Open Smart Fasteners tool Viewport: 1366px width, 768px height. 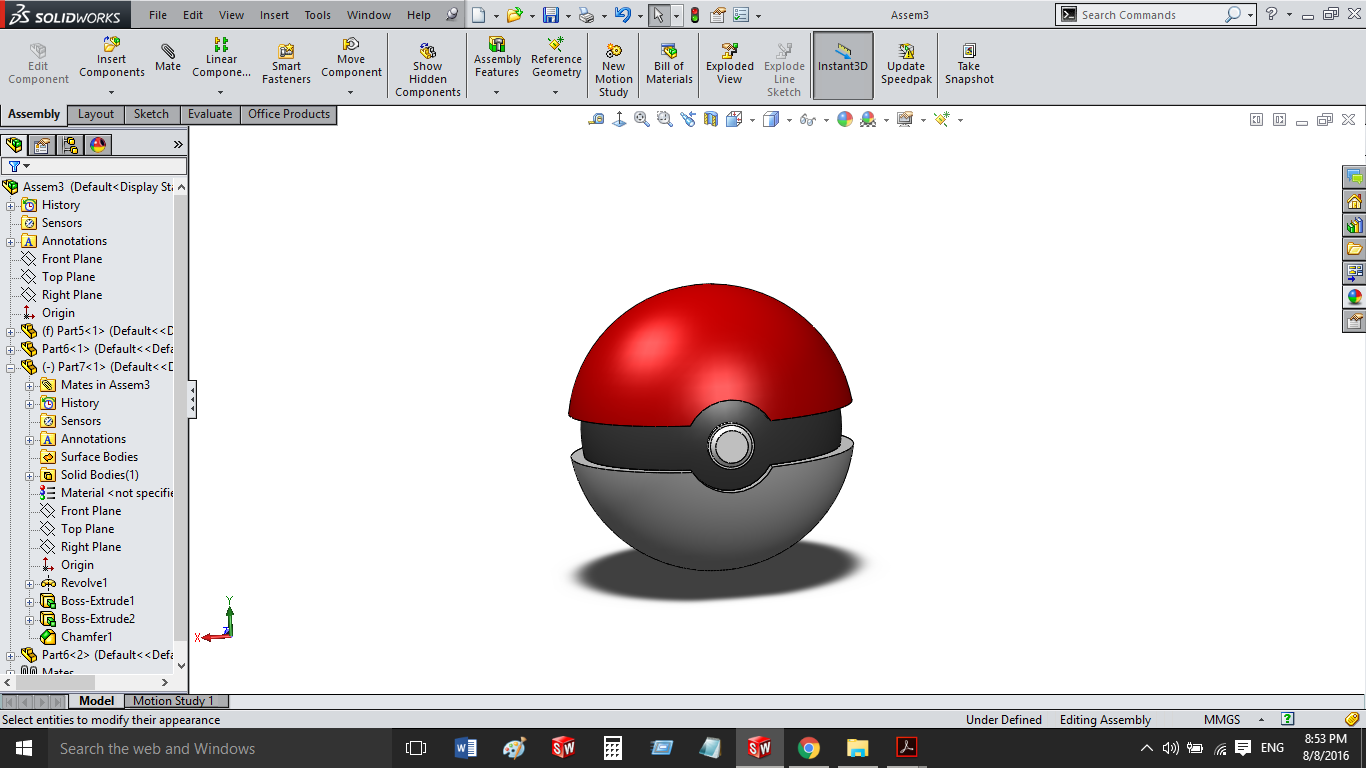point(286,65)
